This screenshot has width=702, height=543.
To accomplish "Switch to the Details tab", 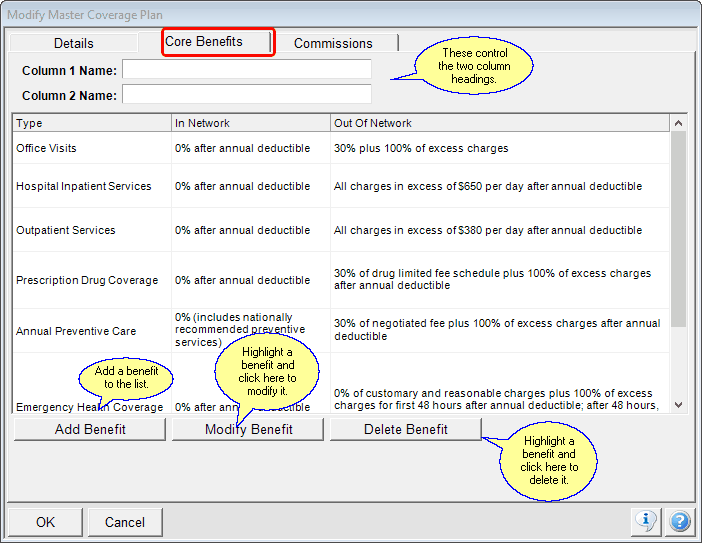I will pos(73,43).
